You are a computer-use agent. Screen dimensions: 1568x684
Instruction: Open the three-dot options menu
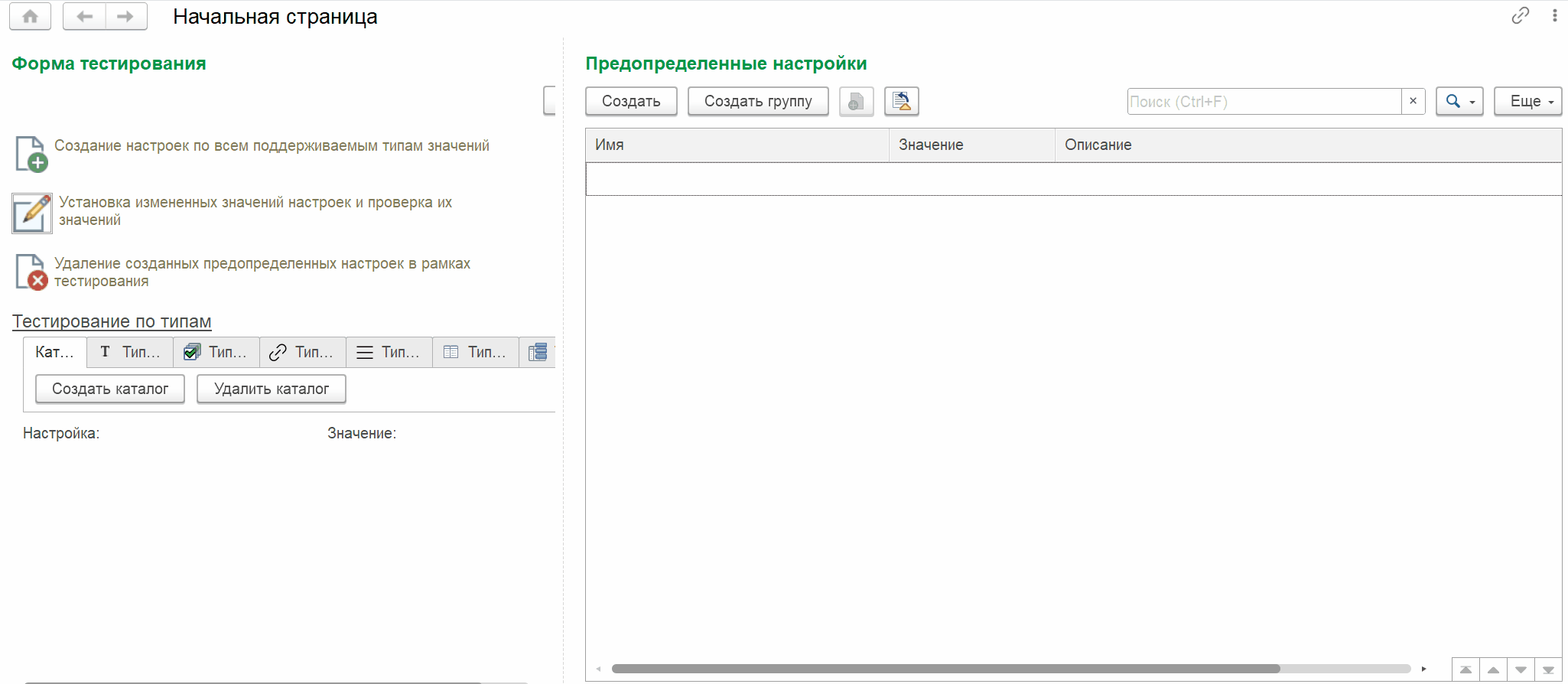point(1554,16)
